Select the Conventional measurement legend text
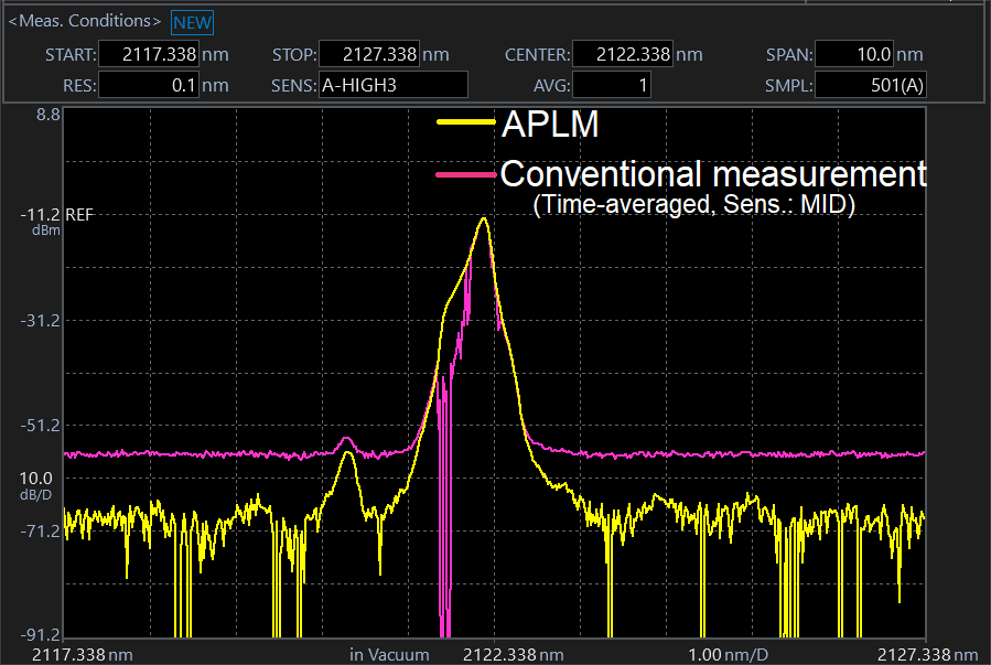The image size is (991, 665). (712, 174)
